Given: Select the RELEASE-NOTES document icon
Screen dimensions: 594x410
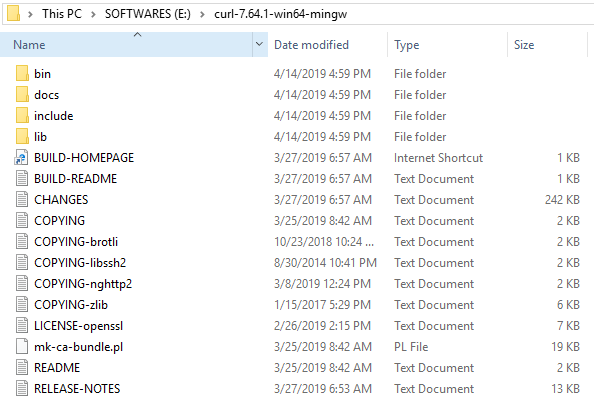Looking at the screenshot, I should point(22,389).
